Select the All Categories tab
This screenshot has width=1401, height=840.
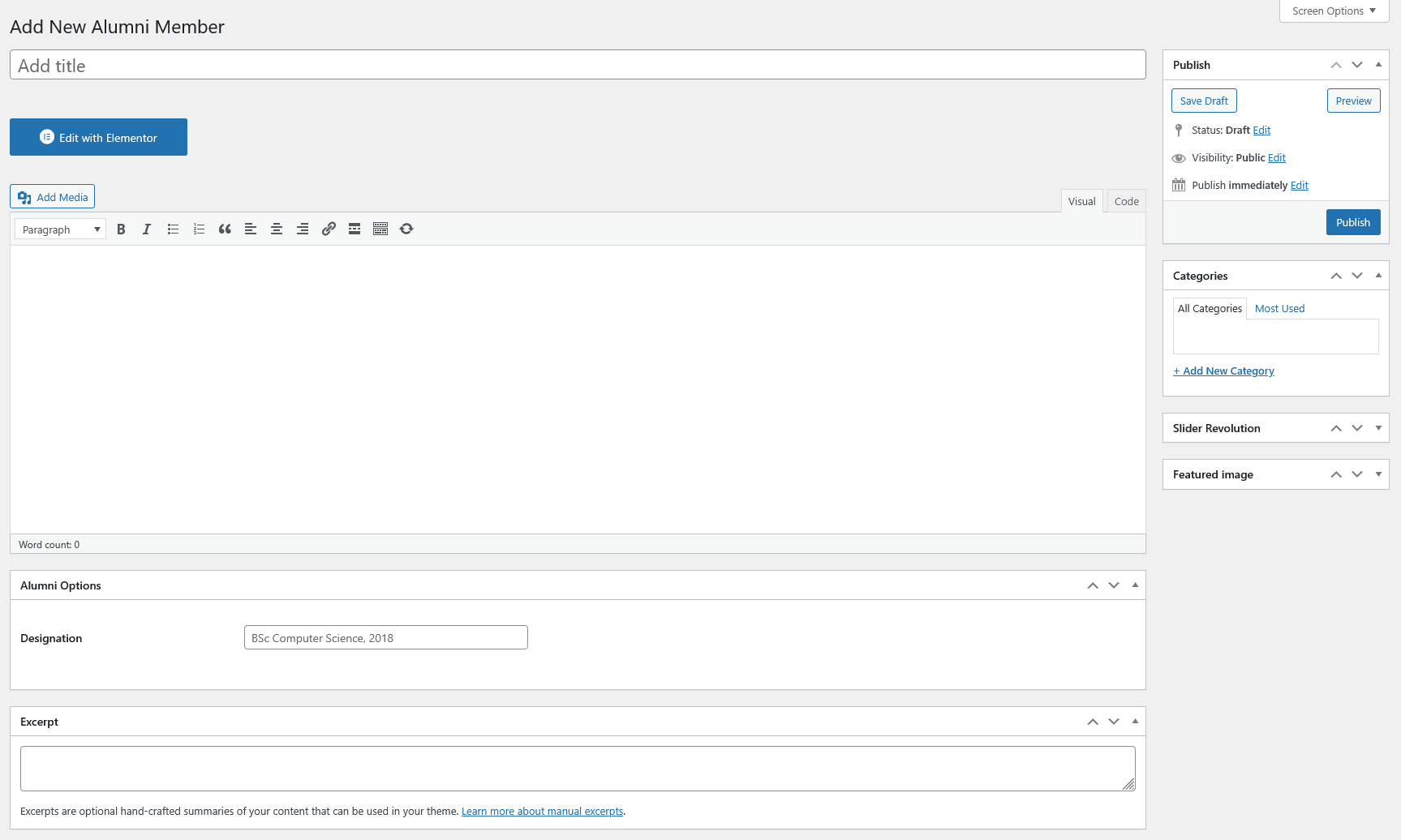[x=1210, y=308]
